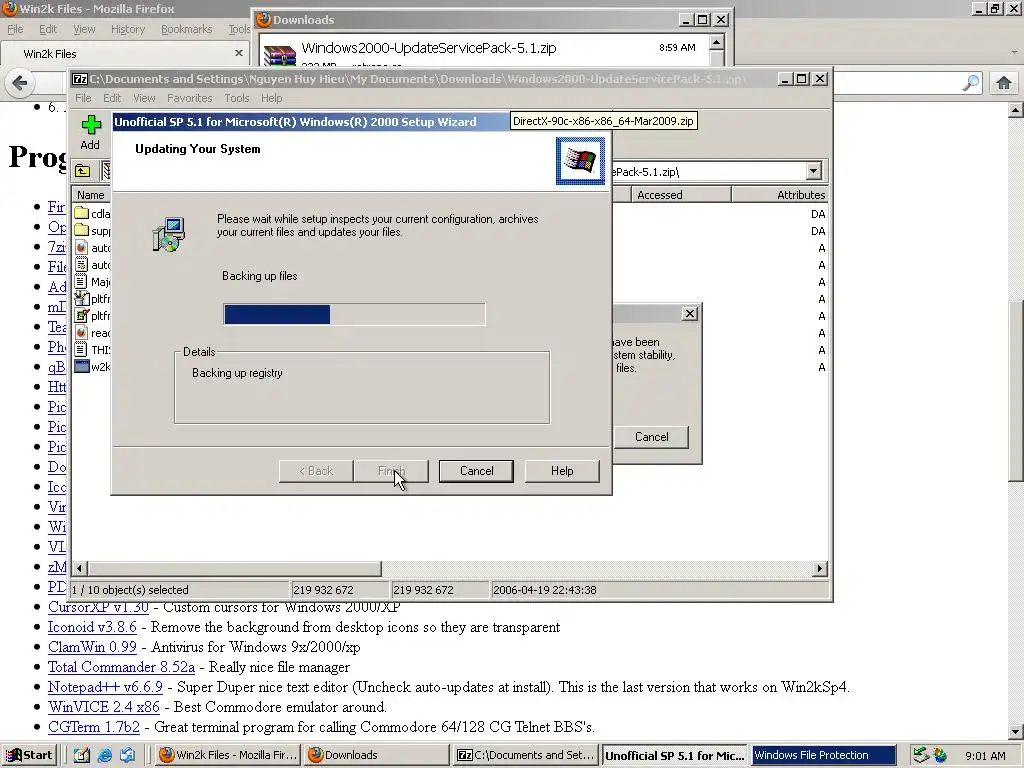Switch to Win2k Files Firefox taskbar button
This screenshot has height=768, width=1024.
229,755
